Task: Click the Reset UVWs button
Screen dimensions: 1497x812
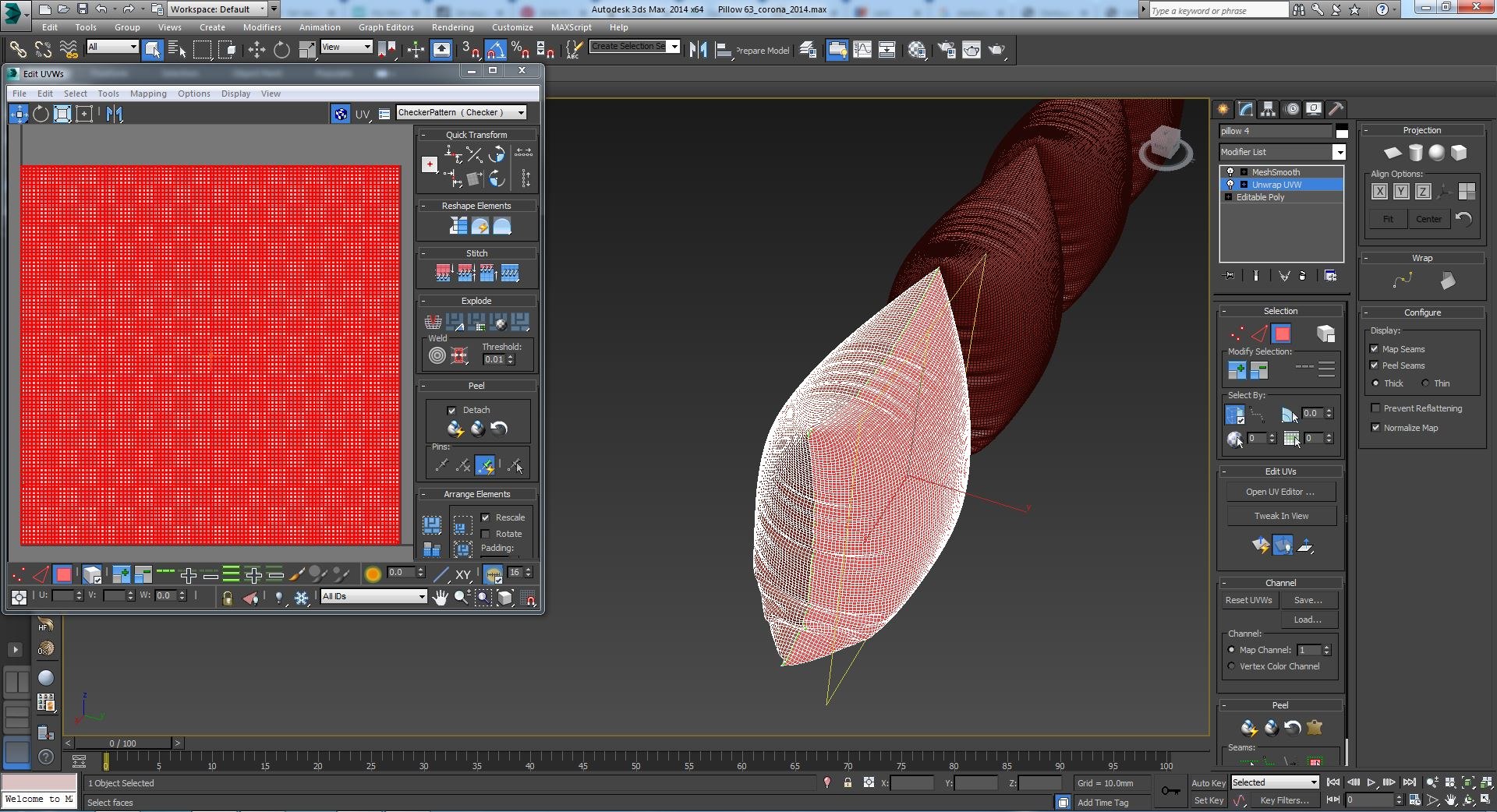Action: pos(1248,600)
